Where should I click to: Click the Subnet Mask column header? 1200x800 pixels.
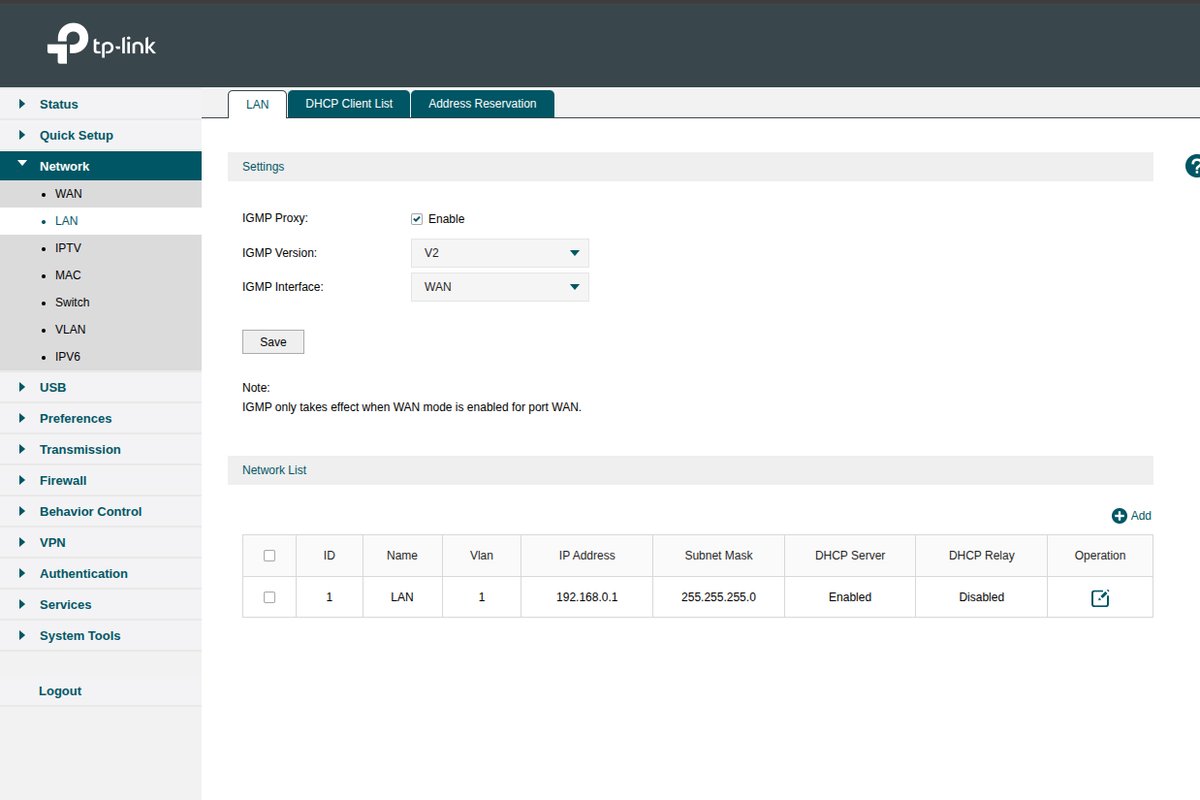pos(718,556)
